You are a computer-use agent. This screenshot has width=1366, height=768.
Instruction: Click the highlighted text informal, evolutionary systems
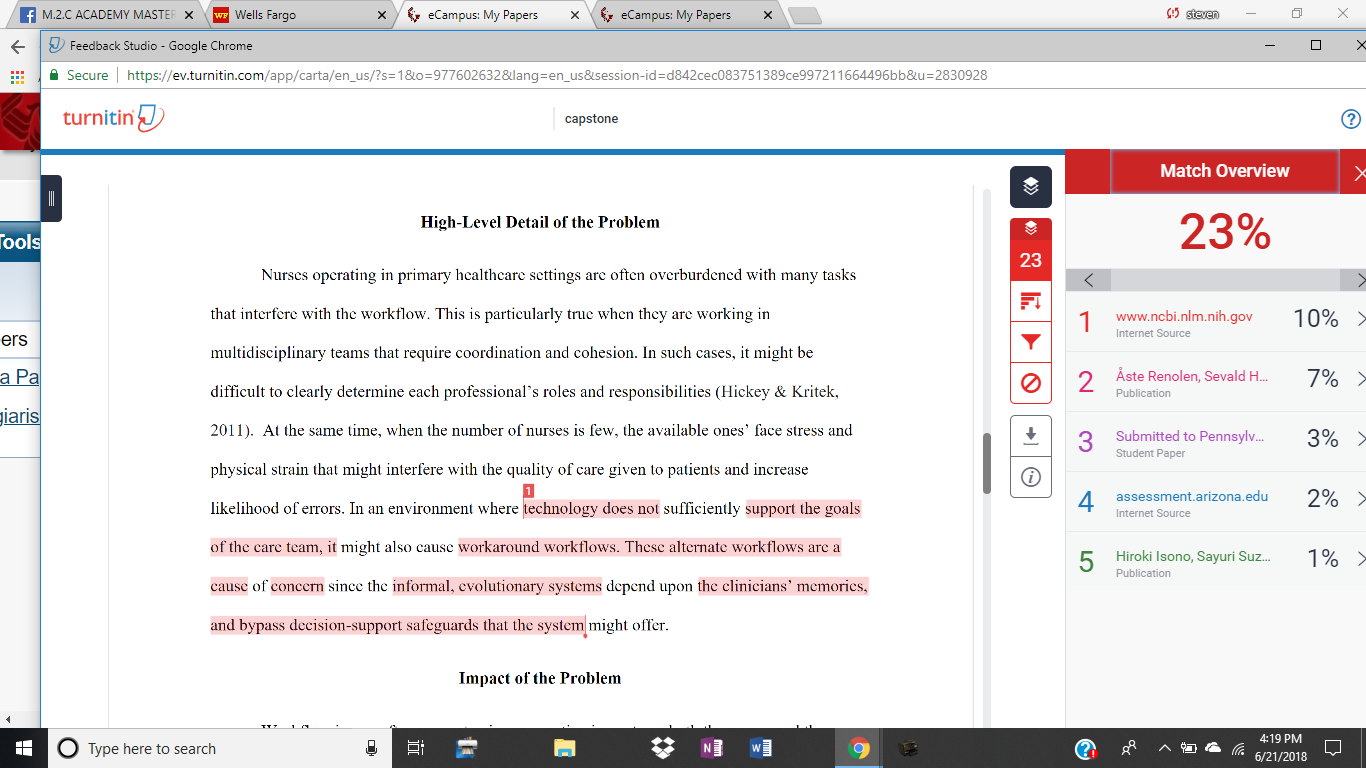(497, 586)
